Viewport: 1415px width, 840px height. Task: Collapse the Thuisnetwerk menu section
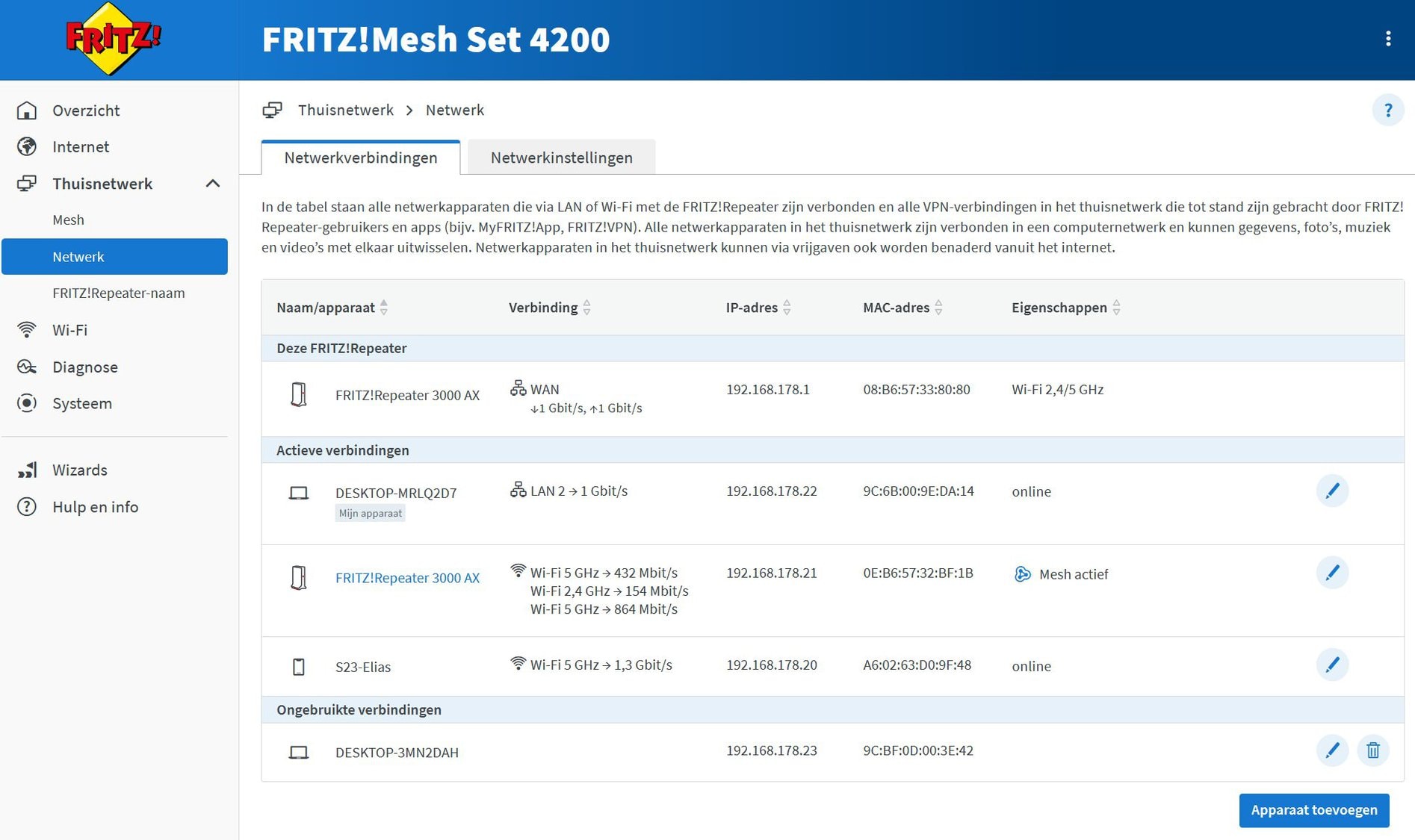[x=212, y=184]
